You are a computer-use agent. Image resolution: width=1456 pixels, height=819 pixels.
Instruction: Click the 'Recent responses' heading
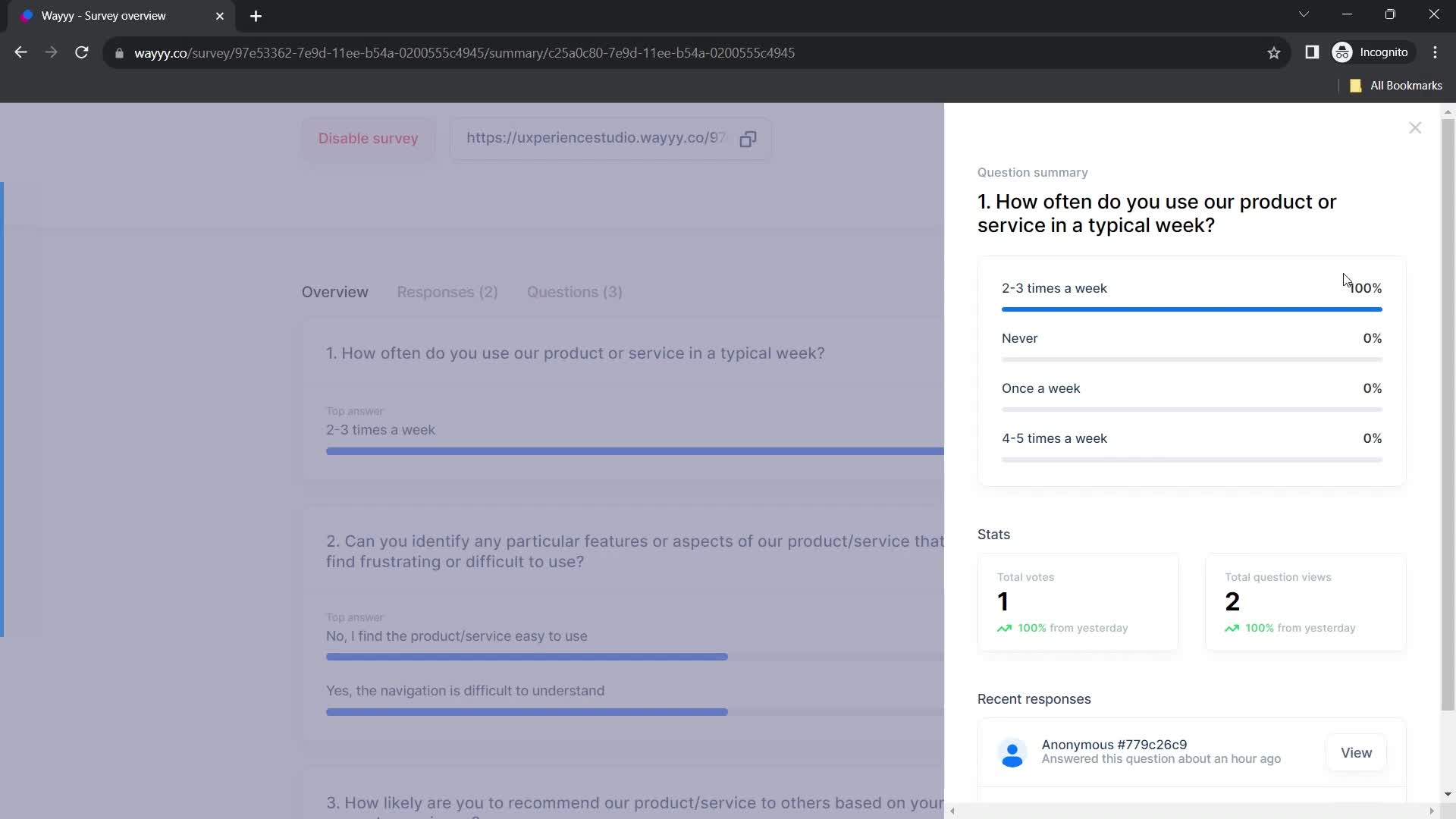1034,699
